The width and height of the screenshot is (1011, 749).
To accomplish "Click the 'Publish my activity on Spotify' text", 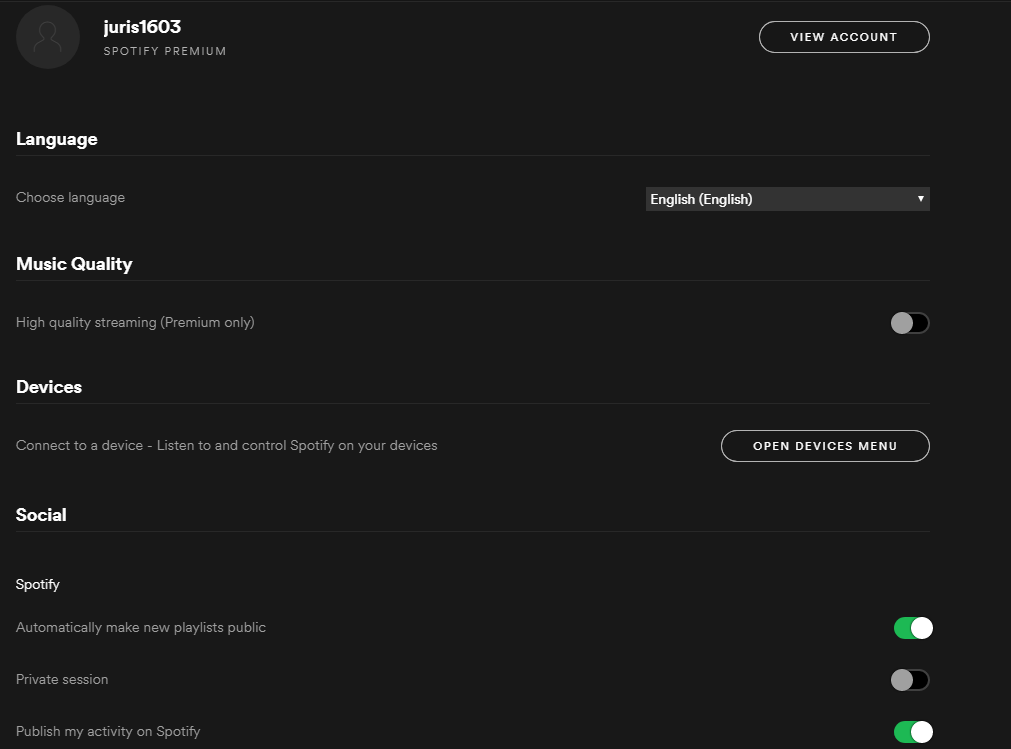I will (x=108, y=732).
